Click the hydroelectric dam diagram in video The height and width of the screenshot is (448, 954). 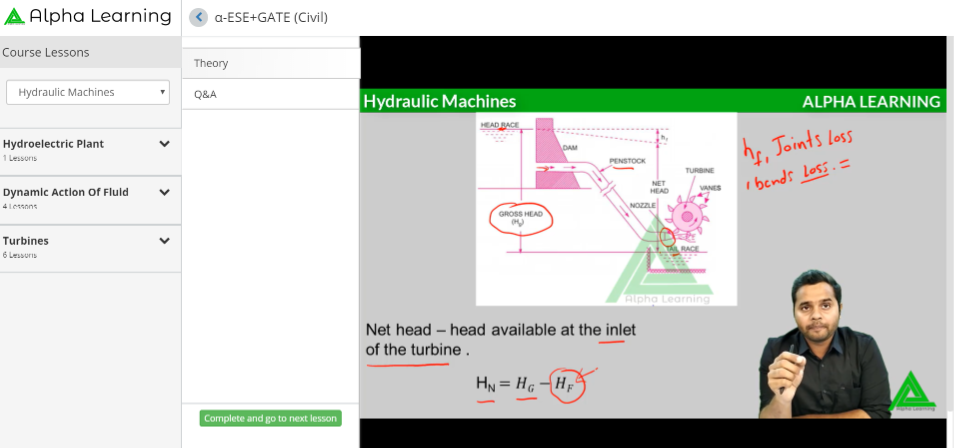click(605, 207)
